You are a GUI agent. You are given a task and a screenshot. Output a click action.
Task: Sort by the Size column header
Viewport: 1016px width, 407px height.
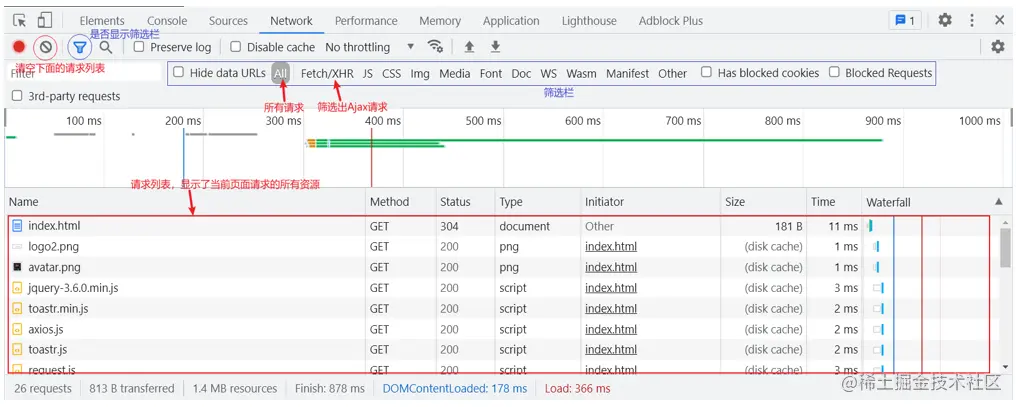[x=763, y=202]
